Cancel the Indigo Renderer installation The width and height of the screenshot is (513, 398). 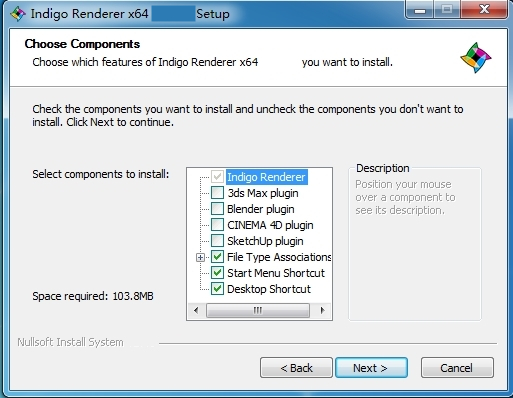pyautogui.click(x=457, y=368)
